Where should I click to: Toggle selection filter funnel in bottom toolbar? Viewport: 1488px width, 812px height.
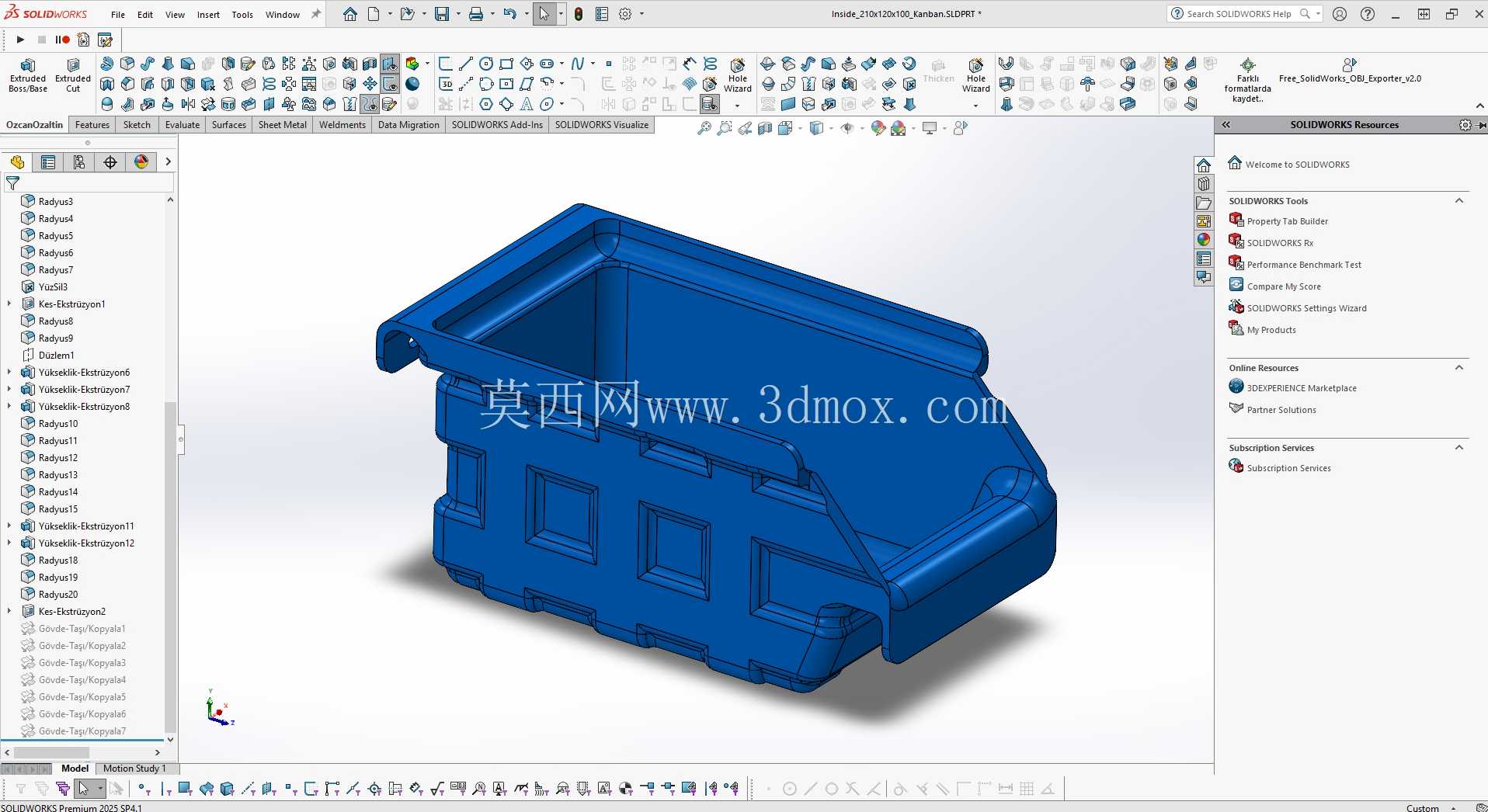tap(21, 789)
